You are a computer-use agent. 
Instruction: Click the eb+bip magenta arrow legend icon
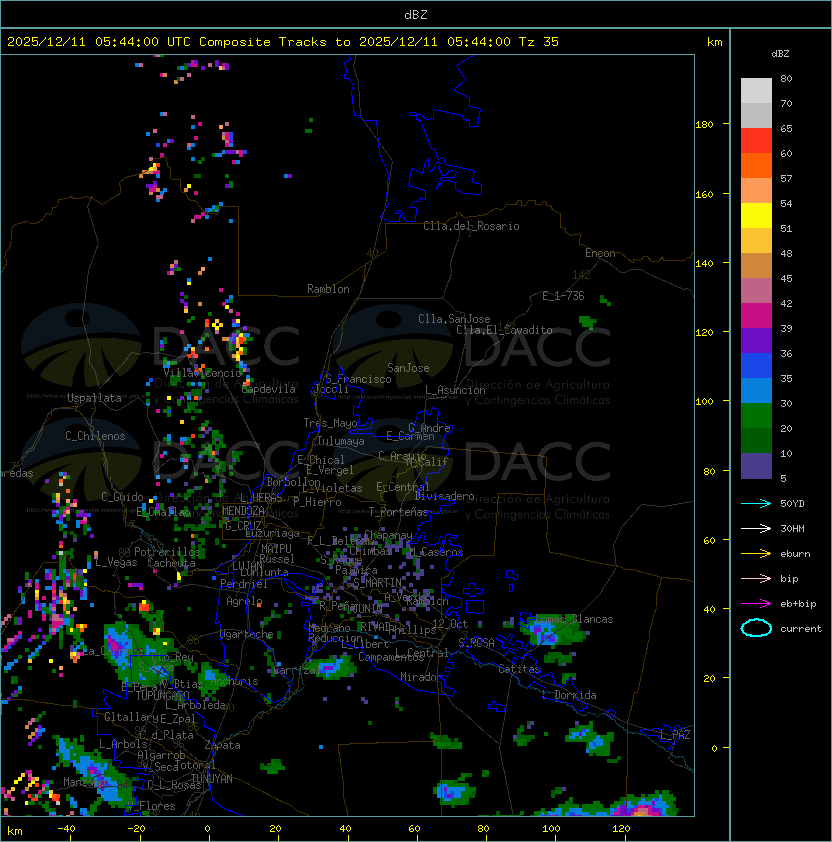coord(756,604)
